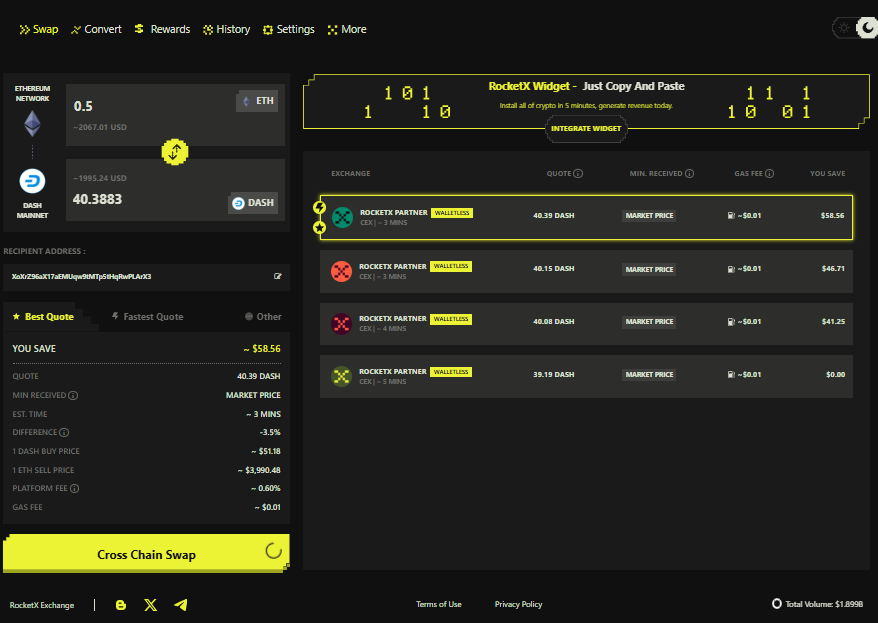Open the History menu item

[x=226, y=29]
